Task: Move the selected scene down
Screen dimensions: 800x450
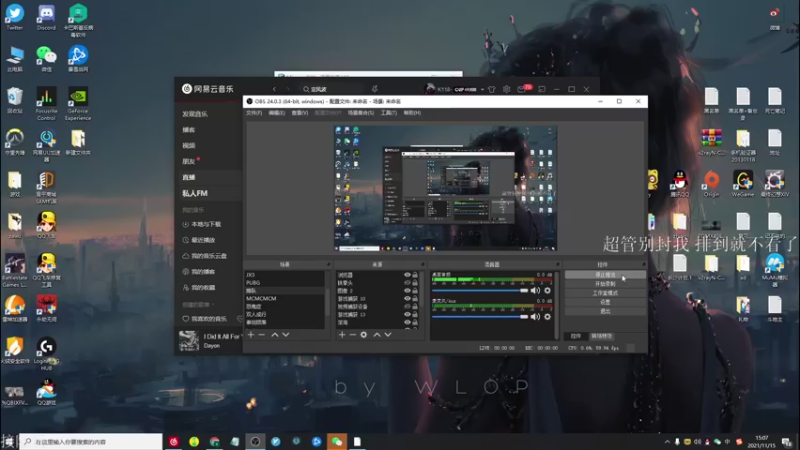Action: click(286, 335)
